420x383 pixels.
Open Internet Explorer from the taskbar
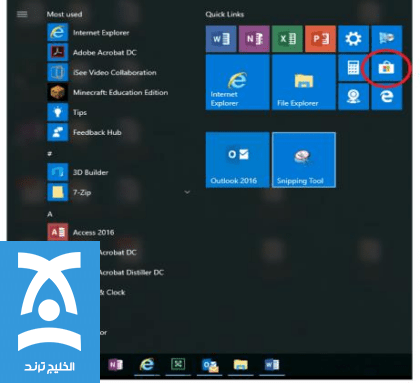tap(147, 365)
